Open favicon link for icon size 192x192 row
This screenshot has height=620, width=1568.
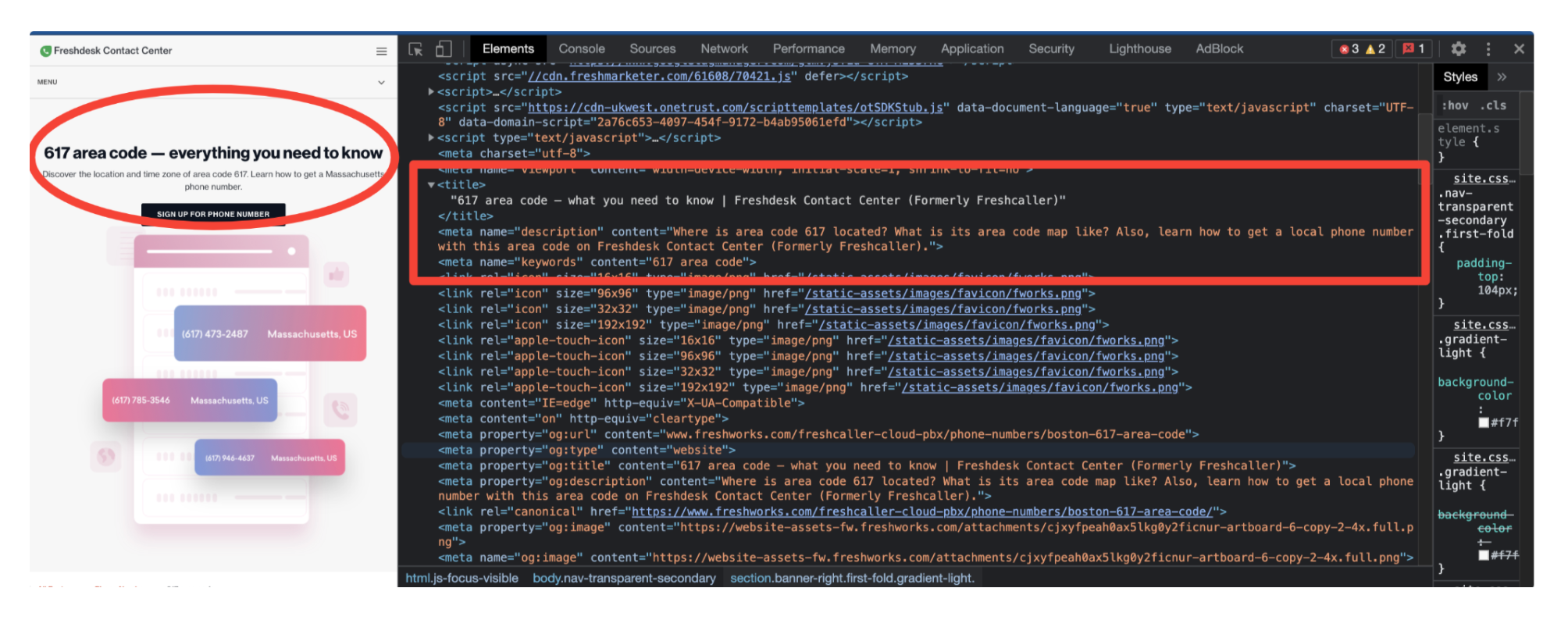[957, 325]
